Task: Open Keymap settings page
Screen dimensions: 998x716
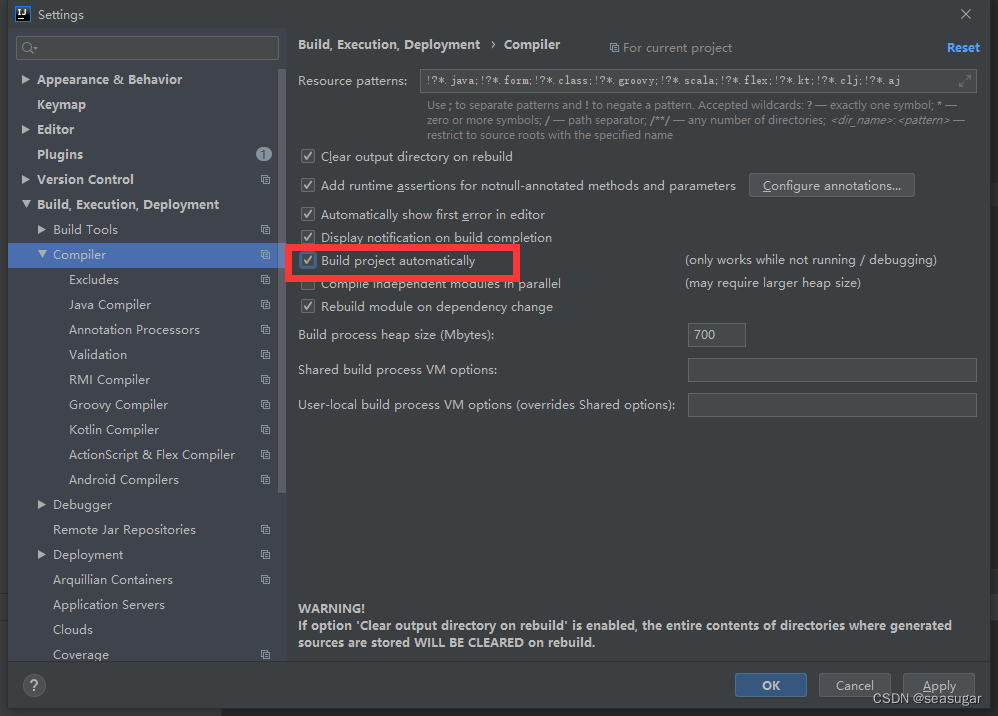Action: (61, 104)
